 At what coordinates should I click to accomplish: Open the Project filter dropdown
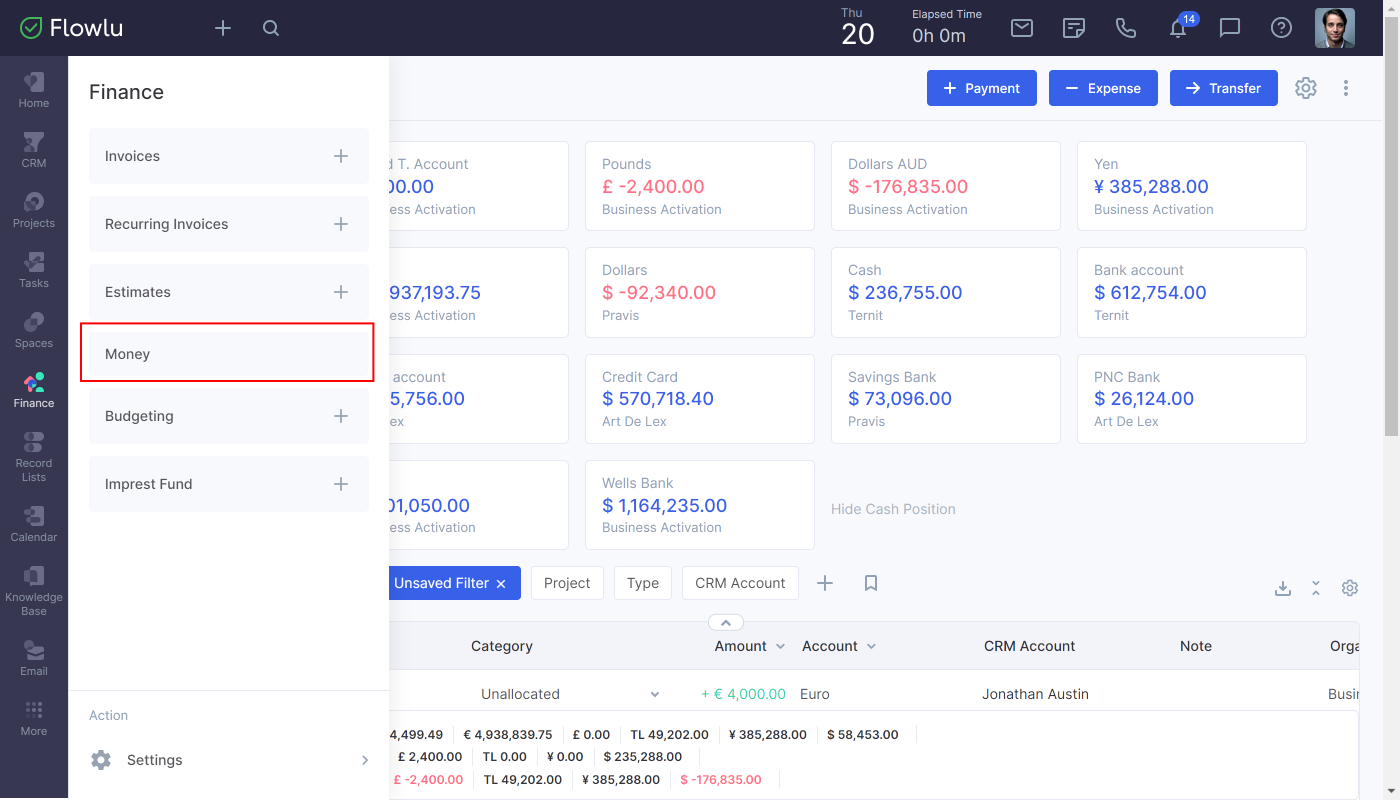[567, 583]
